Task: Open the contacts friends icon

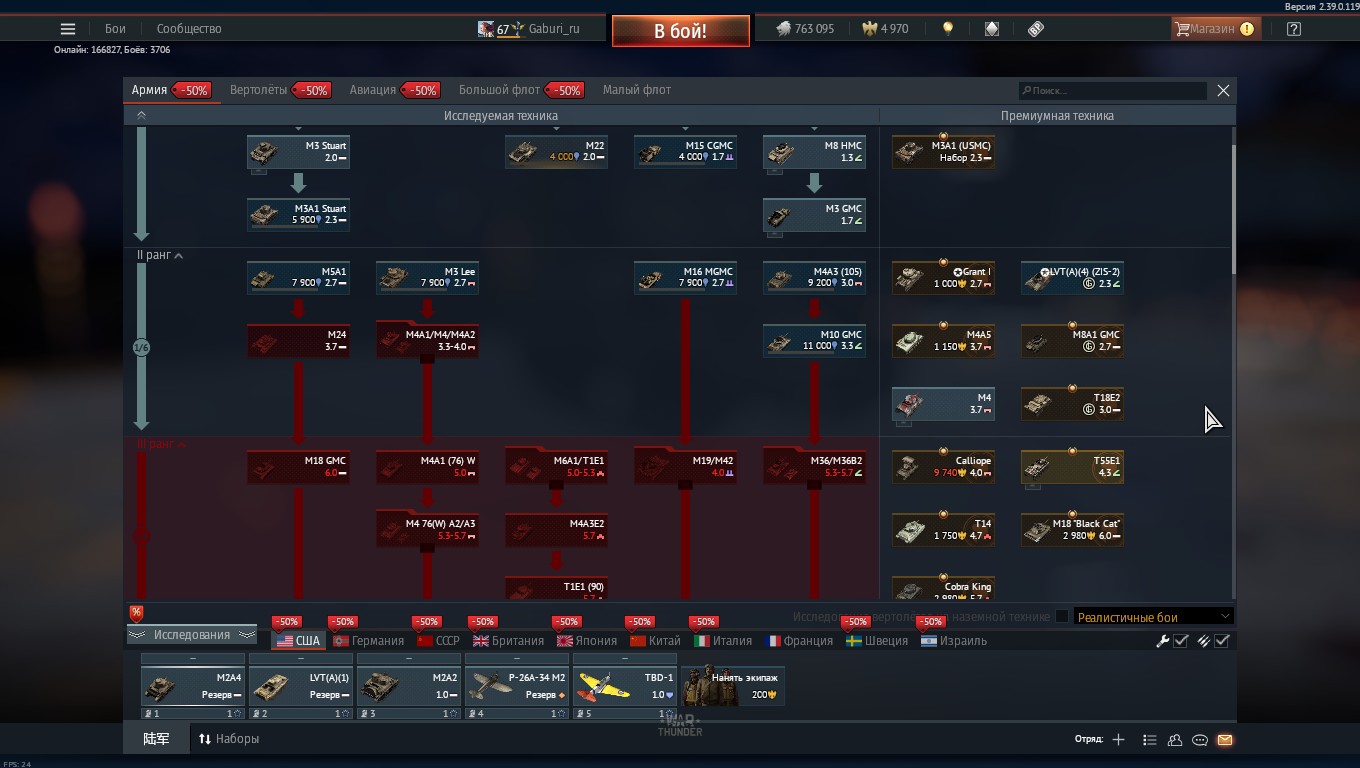Action: 1175,740
